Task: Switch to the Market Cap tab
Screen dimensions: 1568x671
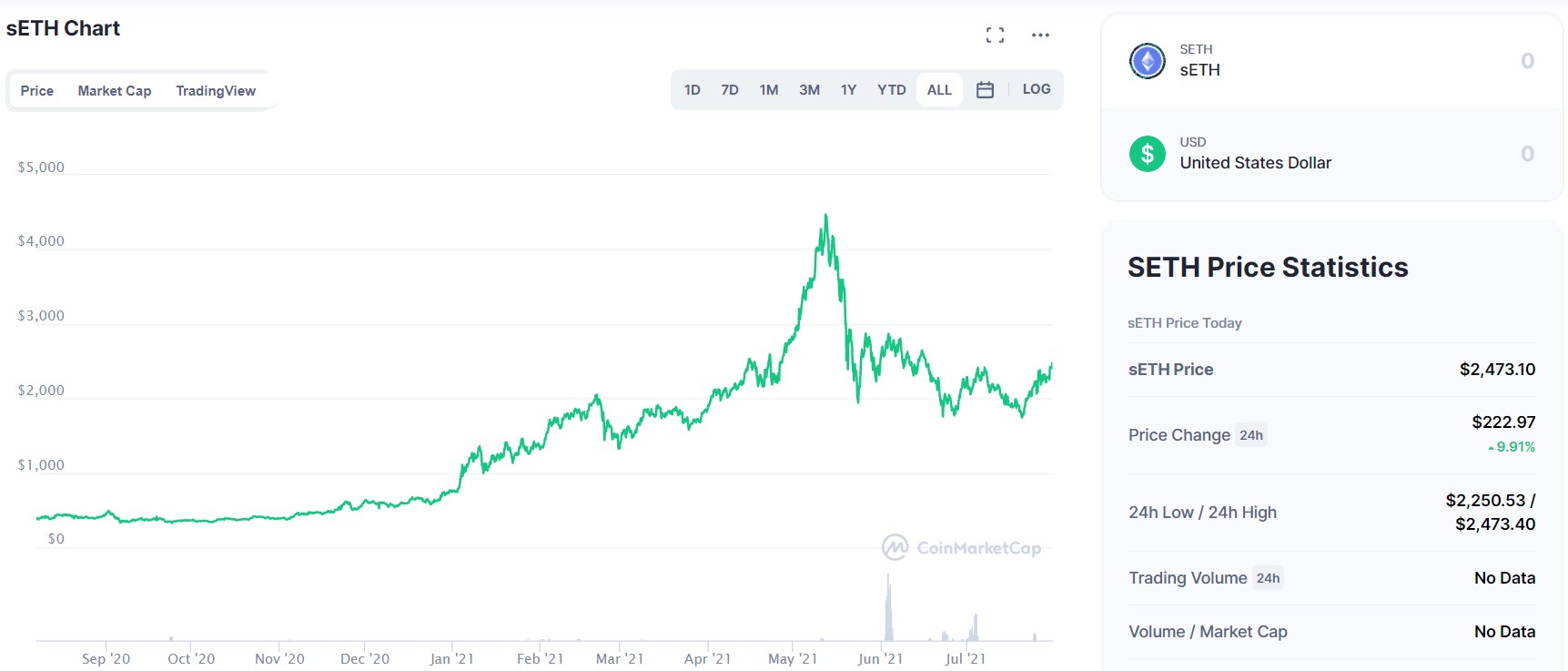Action: click(115, 91)
